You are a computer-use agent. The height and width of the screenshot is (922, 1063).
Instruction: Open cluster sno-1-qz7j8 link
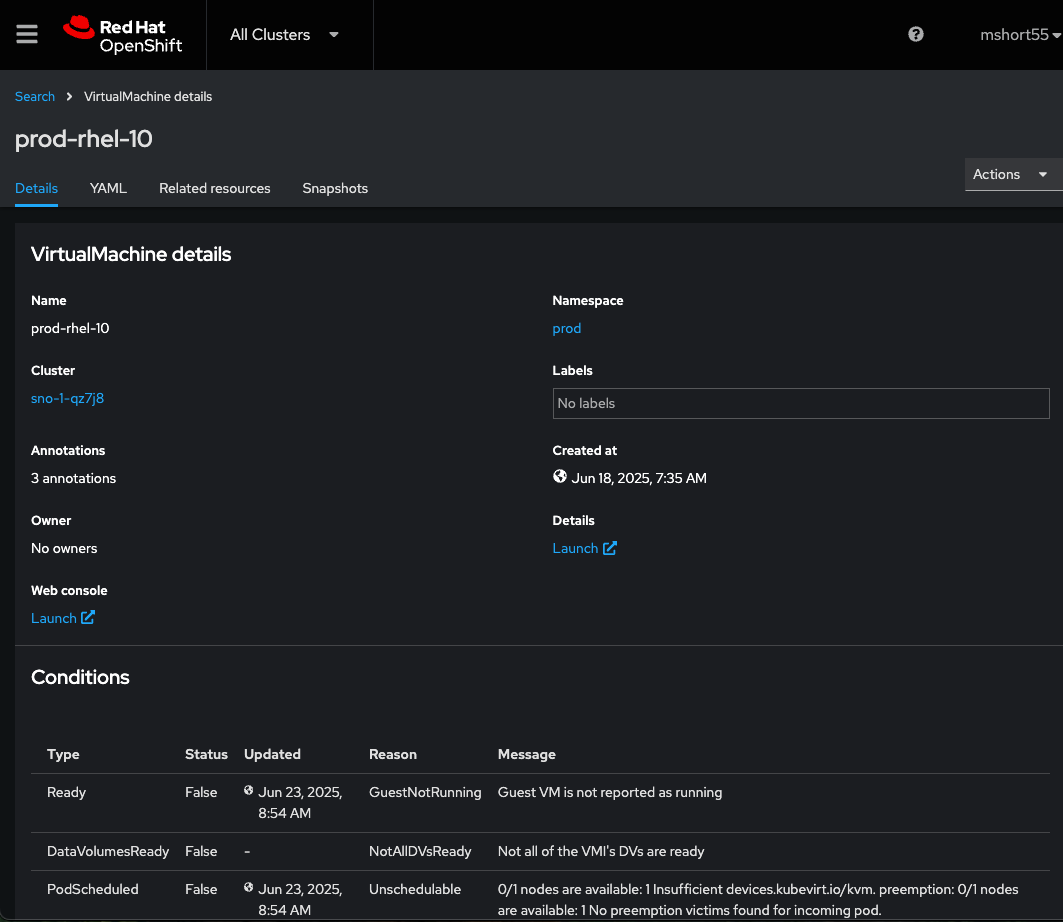pyautogui.click(x=68, y=398)
